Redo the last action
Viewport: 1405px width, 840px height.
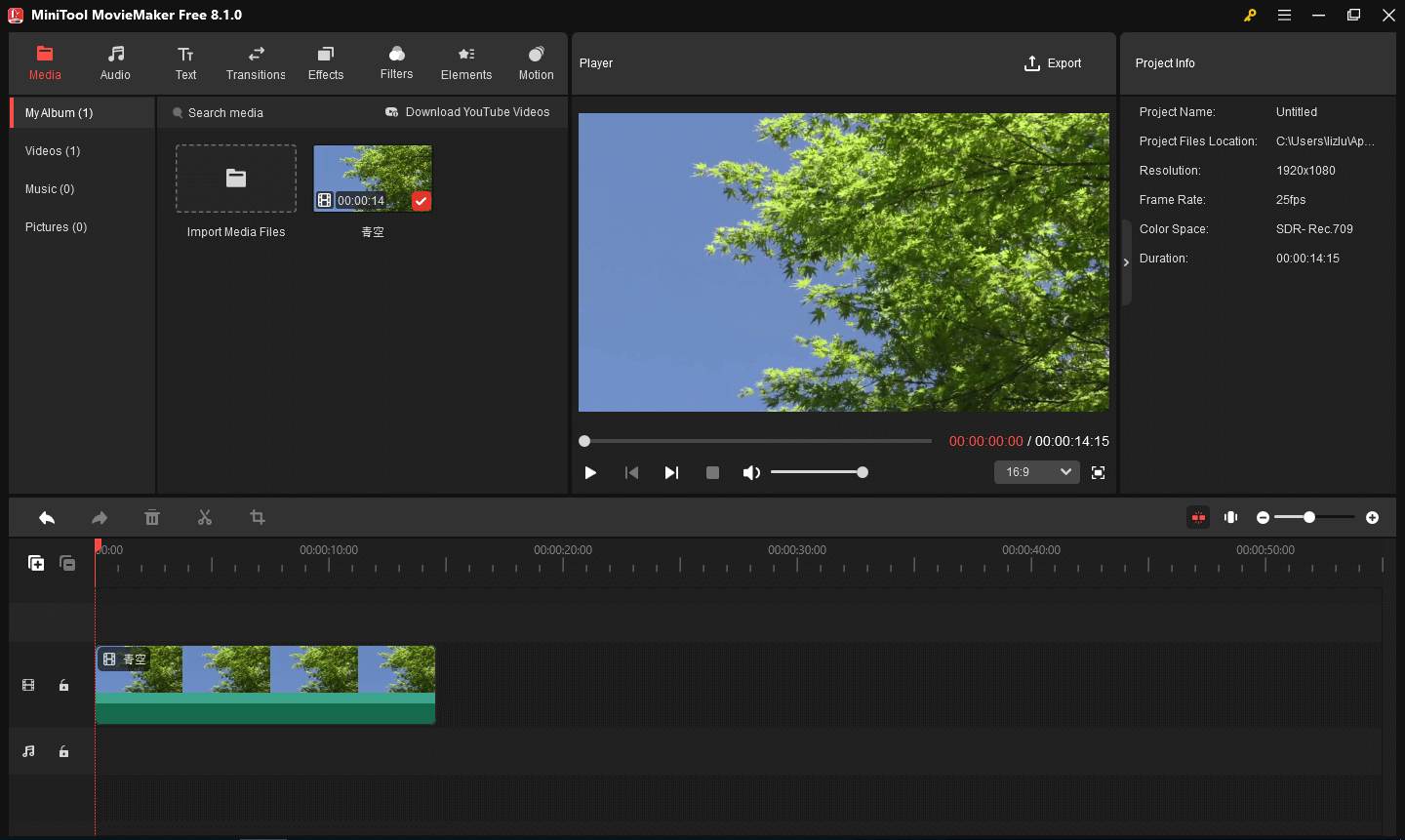pos(100,518)
